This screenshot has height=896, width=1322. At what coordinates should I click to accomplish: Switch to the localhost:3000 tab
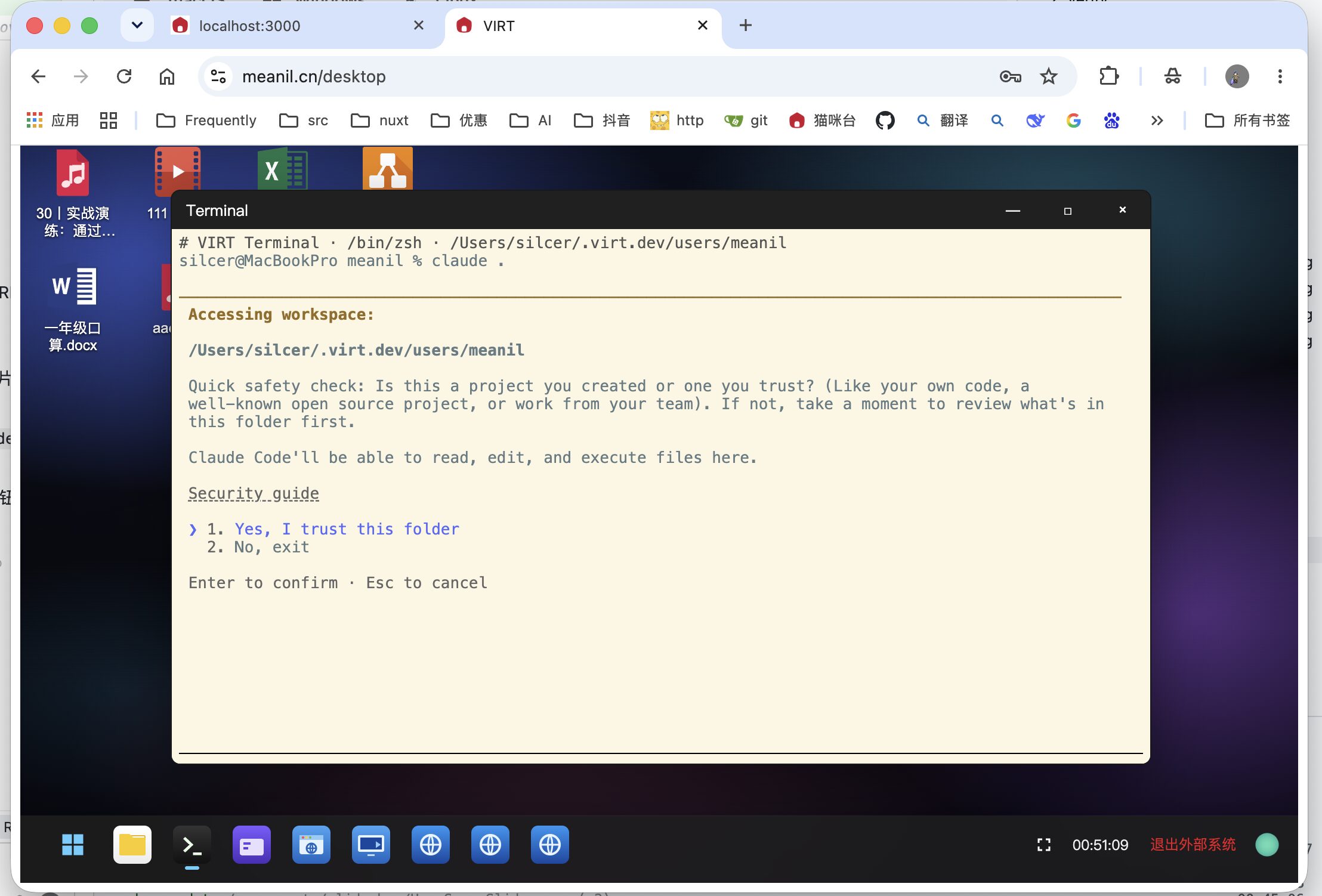point(297,26)
